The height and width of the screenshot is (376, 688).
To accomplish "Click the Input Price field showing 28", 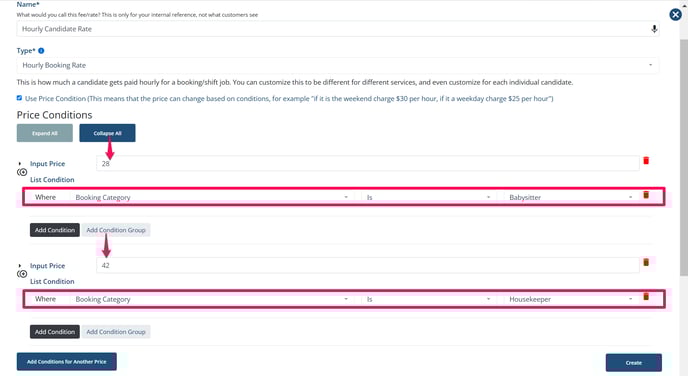I will pyautogui.click(x=368, y=164).
